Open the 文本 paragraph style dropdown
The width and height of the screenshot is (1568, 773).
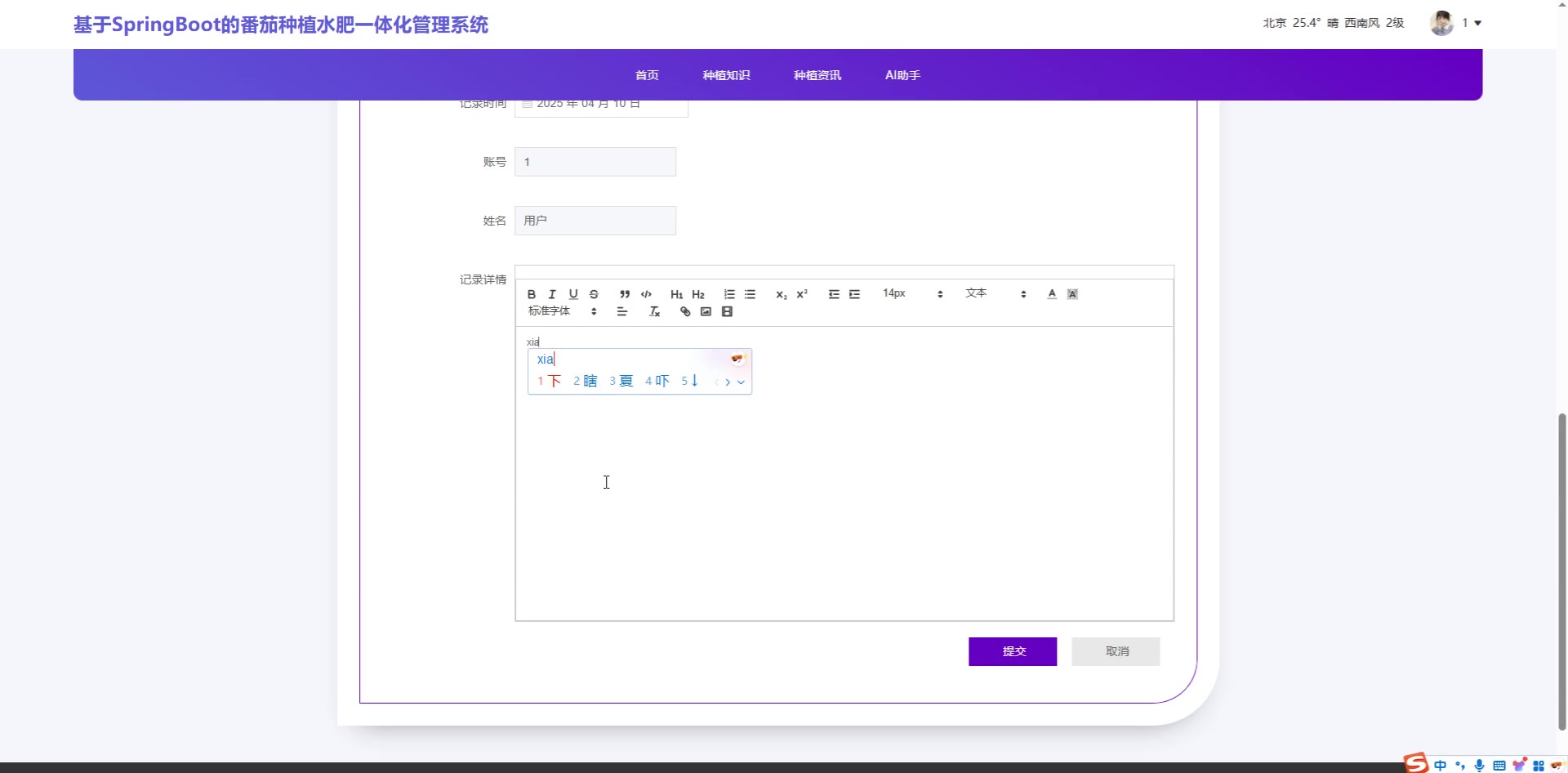click(x=995, y=294)
